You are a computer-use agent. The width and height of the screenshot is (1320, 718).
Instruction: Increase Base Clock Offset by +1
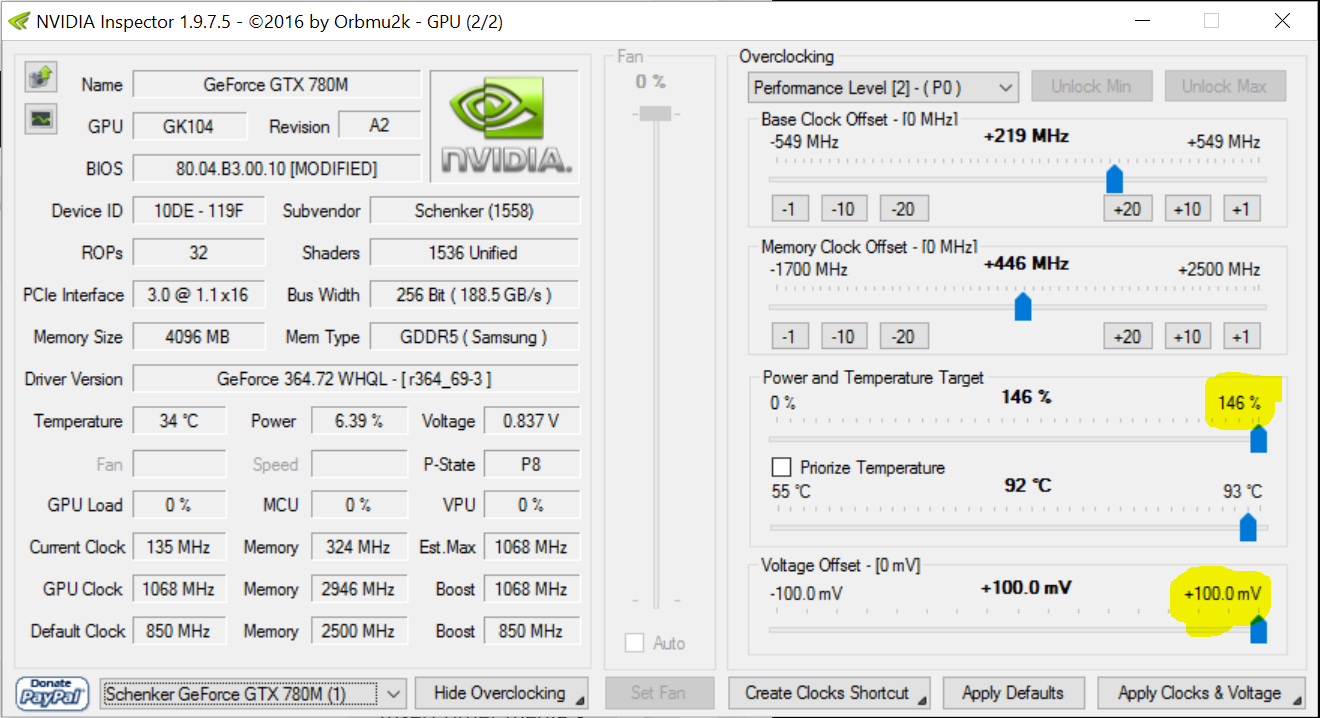tap(1241, 208)
